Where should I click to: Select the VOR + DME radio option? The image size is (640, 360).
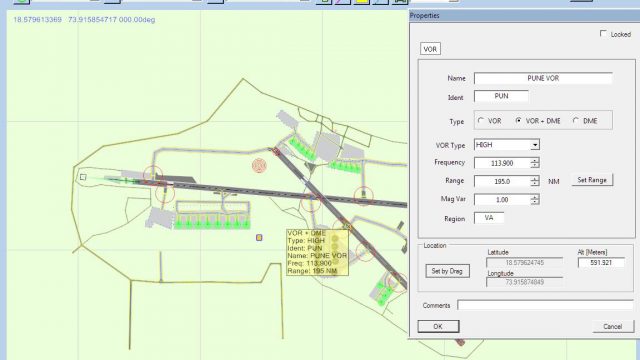point(518,121)
